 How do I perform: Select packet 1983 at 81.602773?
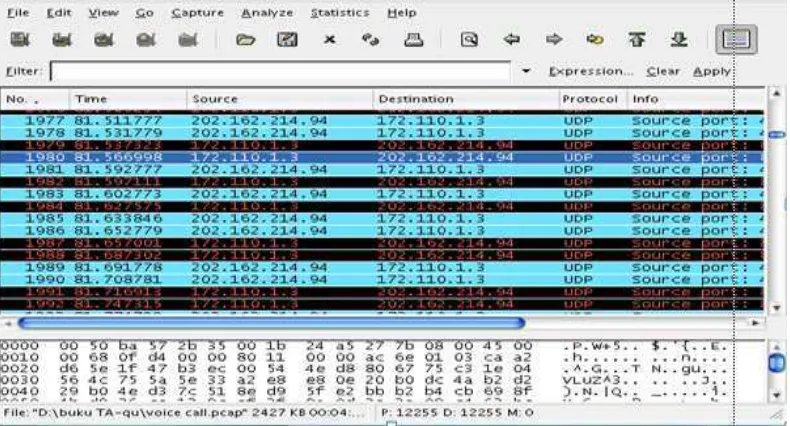pyautogui.click(x=382, y=194)
